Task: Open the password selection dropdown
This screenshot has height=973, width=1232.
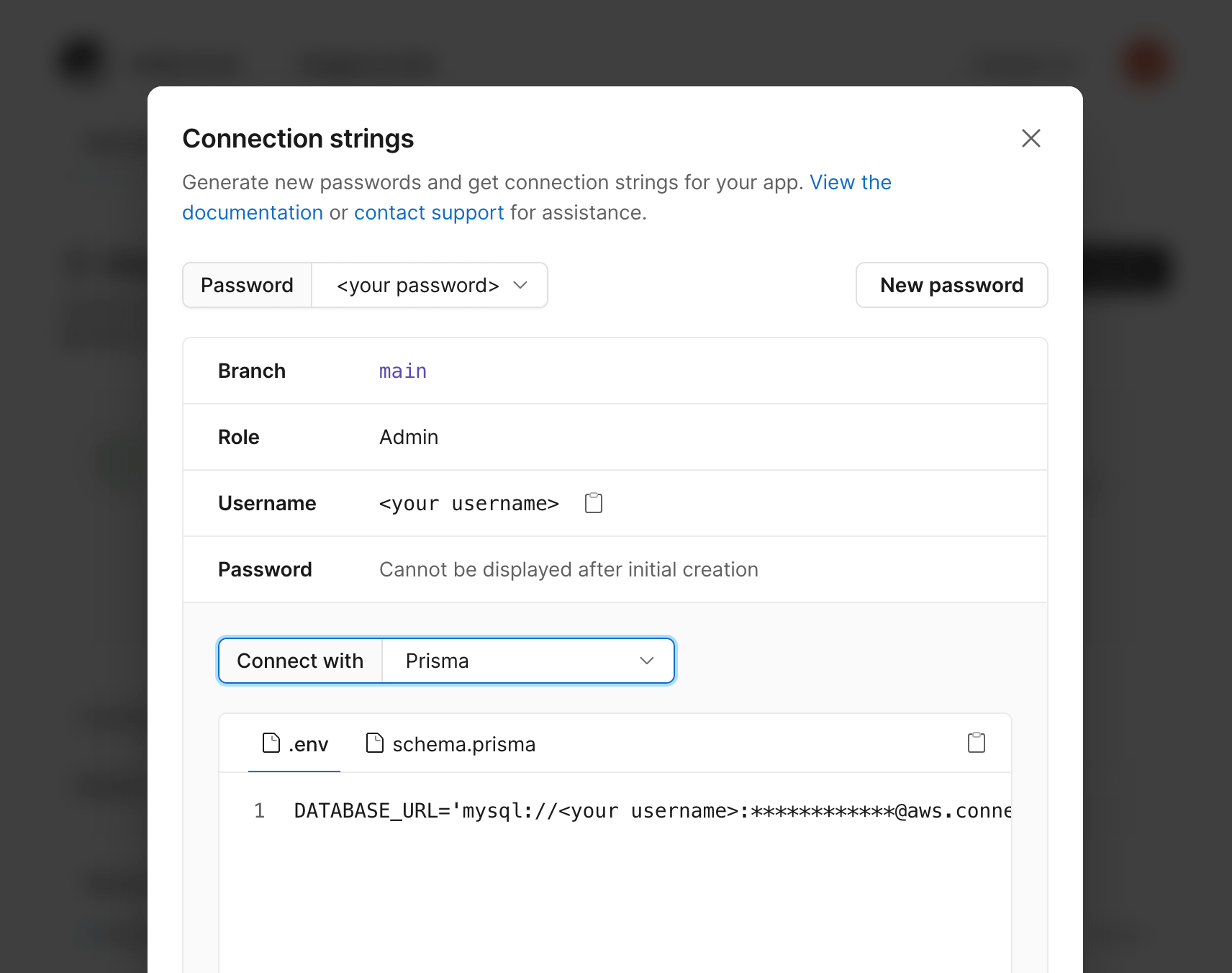Action: [429, 285]
